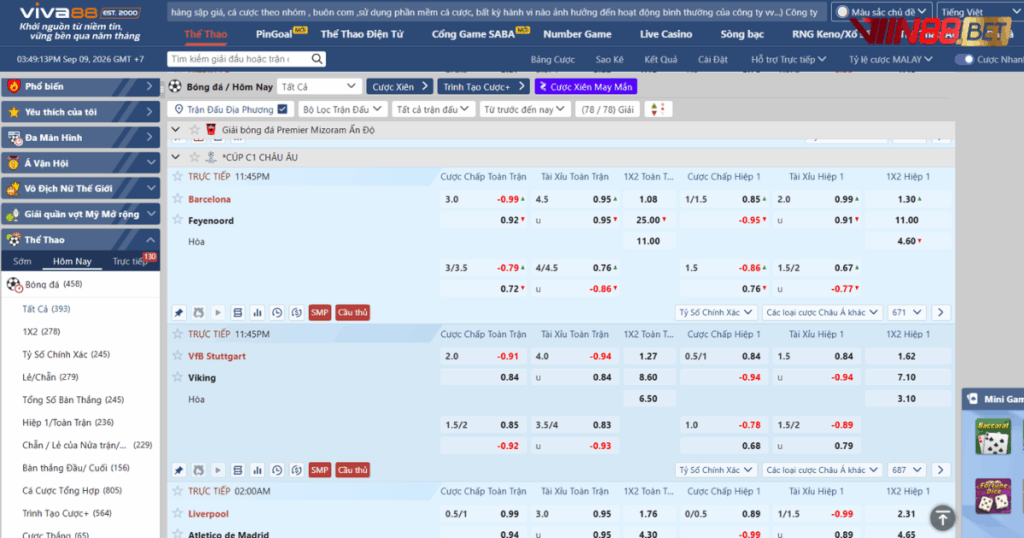Image resolution: width=1024 pixels, height=538 pixels.
Task: Show statistics bar chart for Stuttgart match
Action: click(257, 470)
